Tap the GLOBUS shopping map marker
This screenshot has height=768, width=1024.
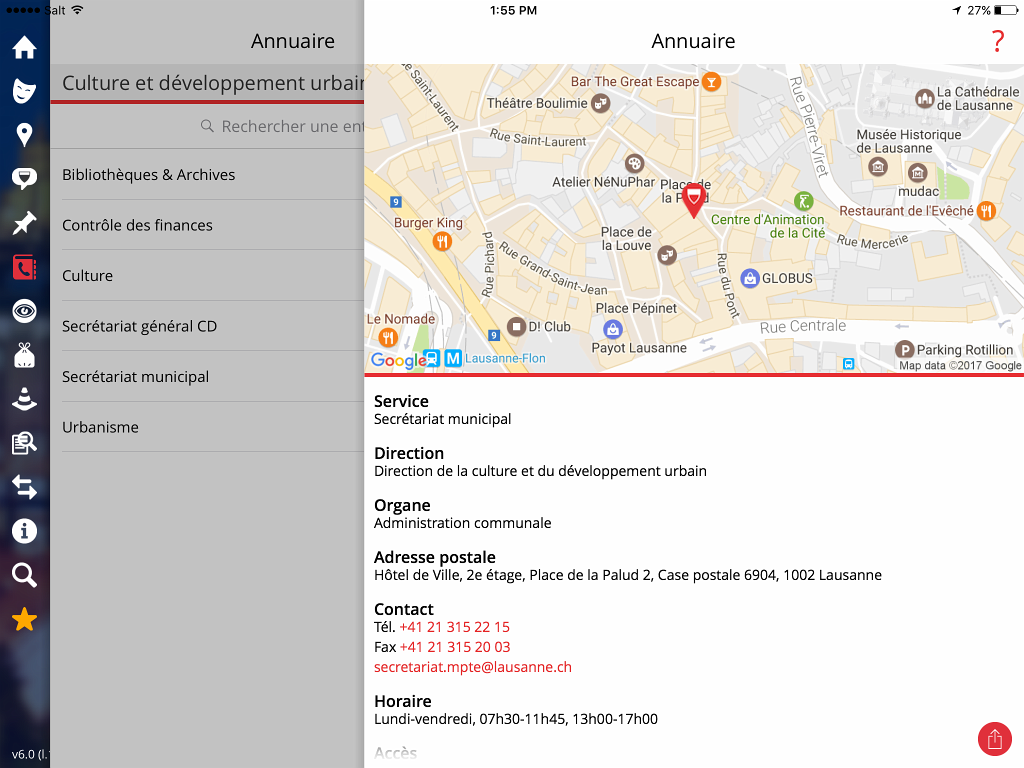pyautogui.click(x=750, y=278)
